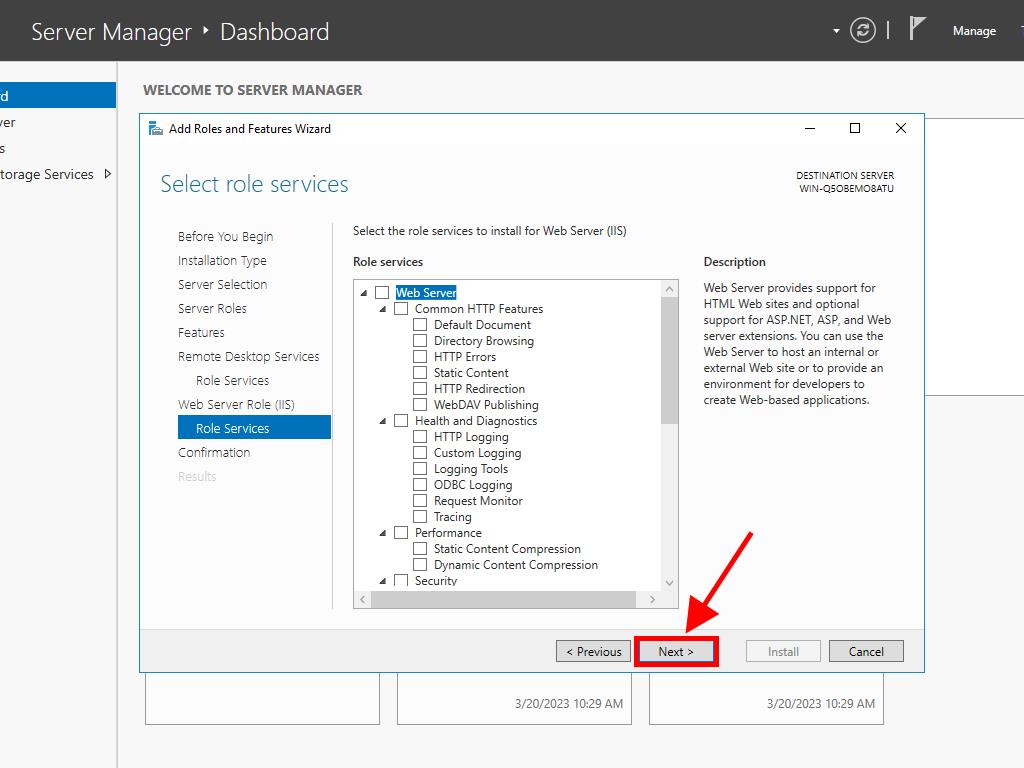Click the vertical scrollbar thumb in role services
Screen dimensions: 1024x768
point(669,360)
